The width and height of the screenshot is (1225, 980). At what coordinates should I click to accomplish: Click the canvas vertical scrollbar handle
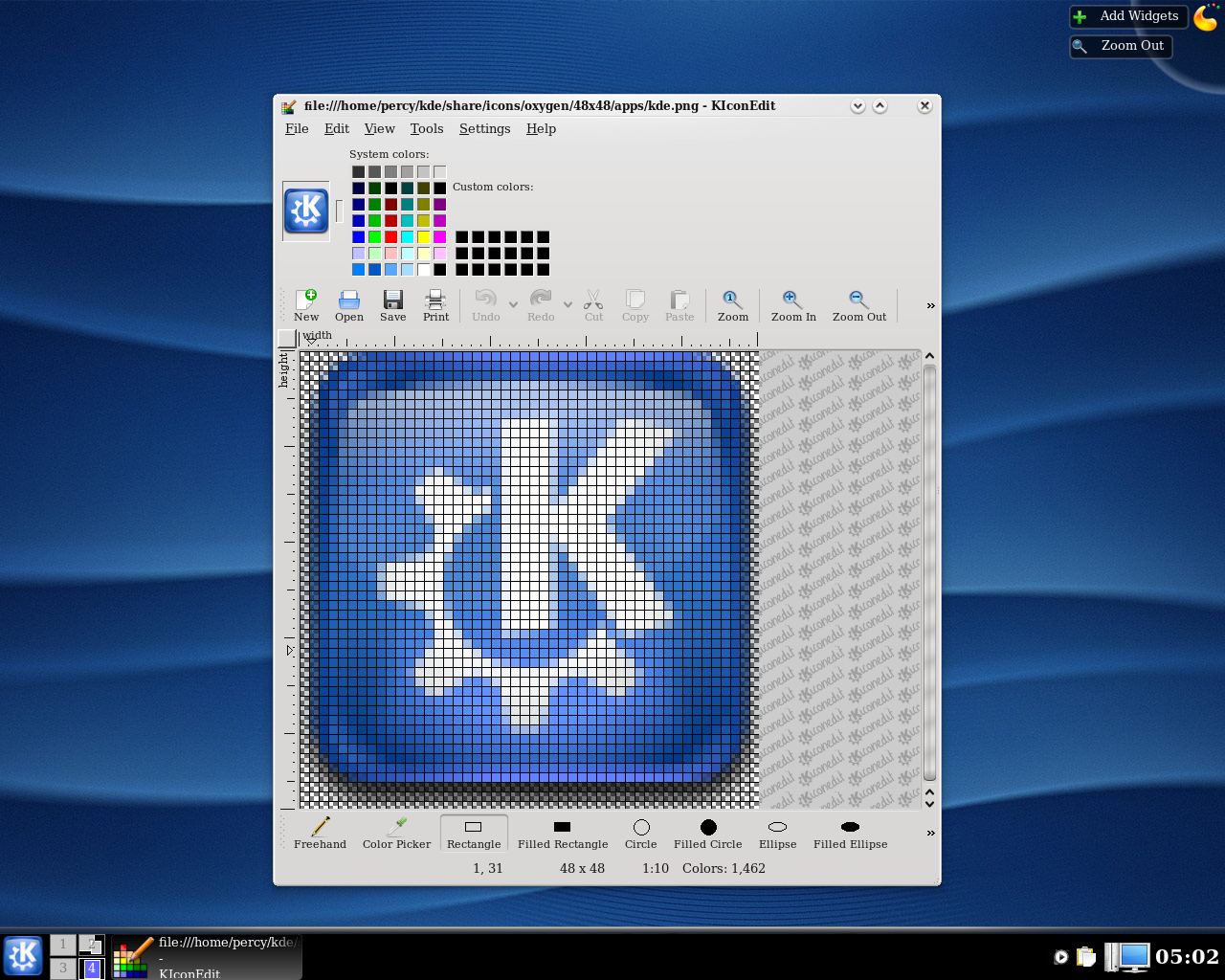click(x=929, y=572)
